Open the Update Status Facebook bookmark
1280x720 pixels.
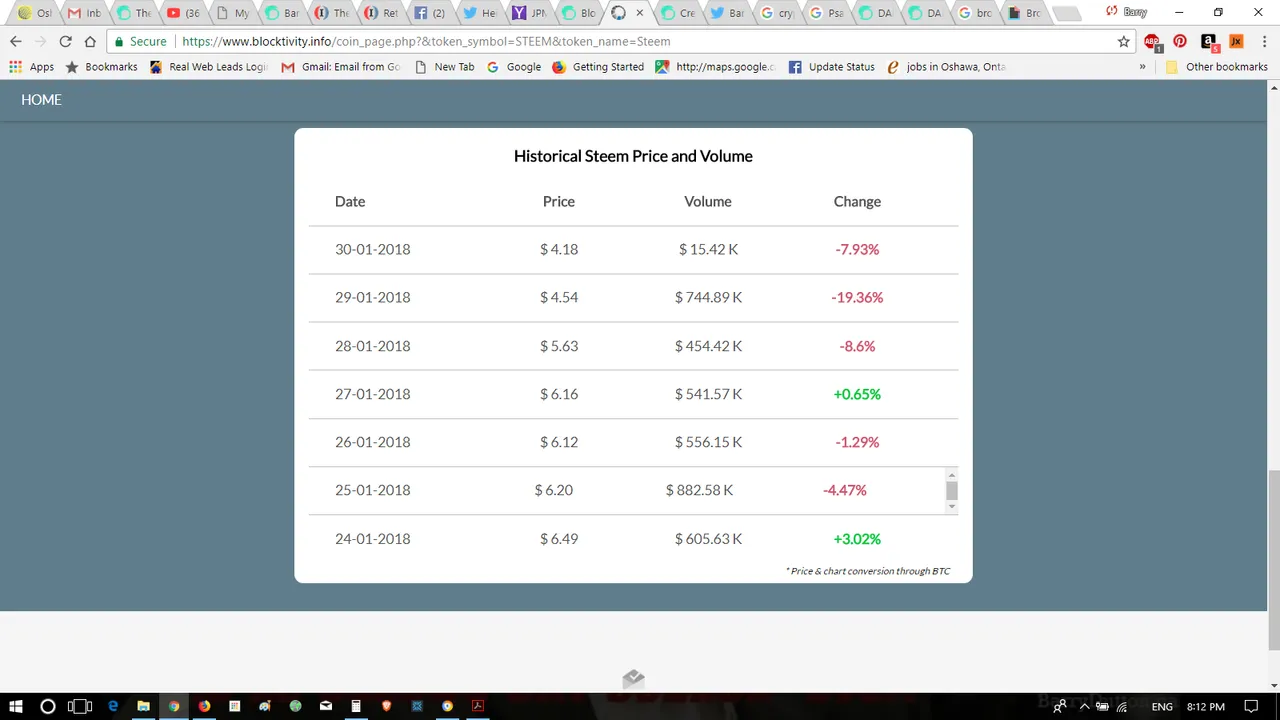click(832, 67)
